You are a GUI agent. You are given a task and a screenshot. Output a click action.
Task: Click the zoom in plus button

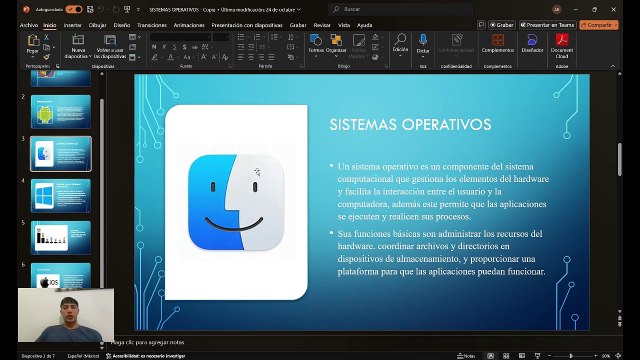596,356
